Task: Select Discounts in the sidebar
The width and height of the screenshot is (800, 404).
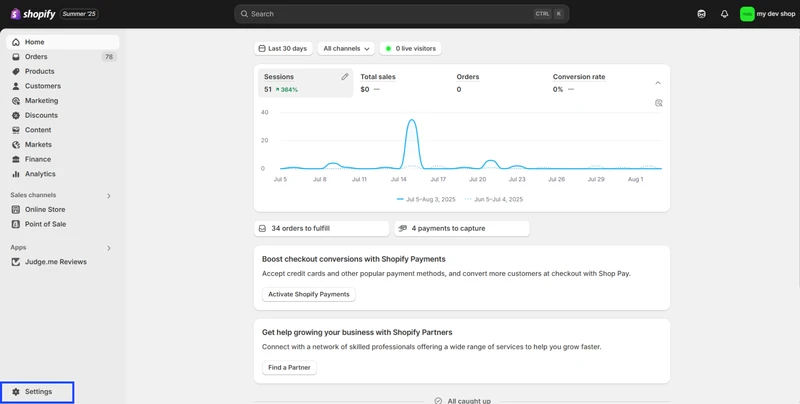Action: [63, 115]
